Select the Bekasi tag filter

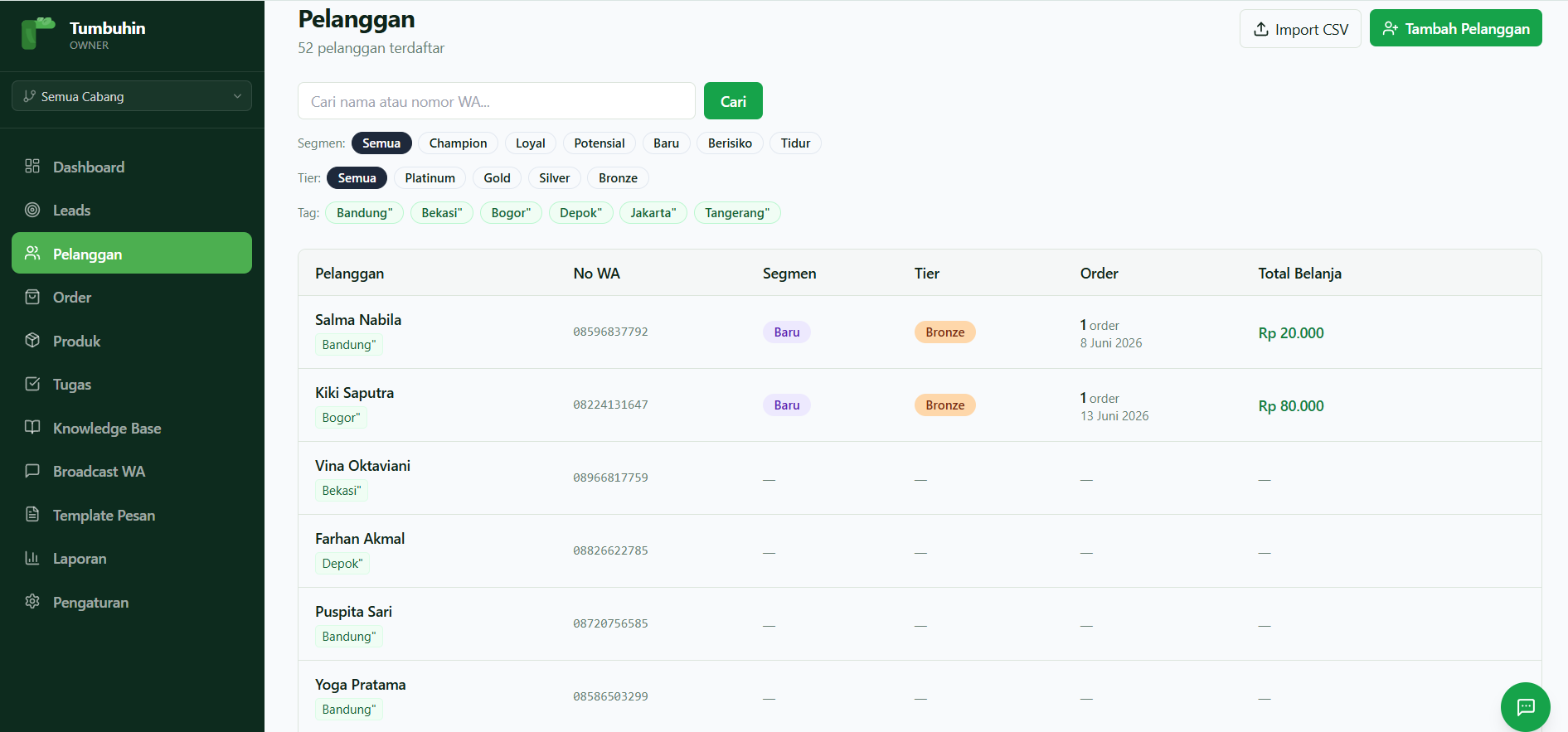(442, 213)
